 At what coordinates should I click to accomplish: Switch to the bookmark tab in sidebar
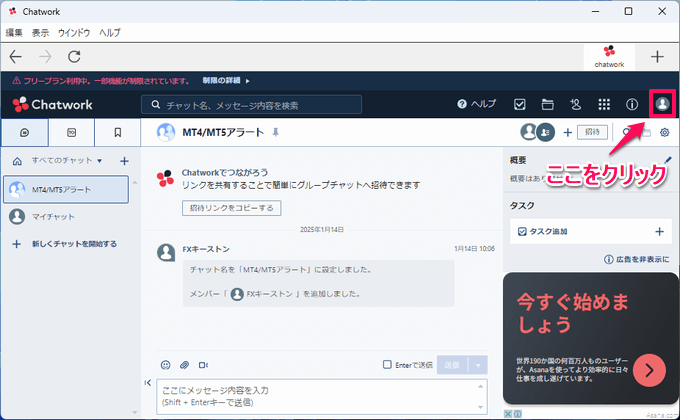pos(117,132)
